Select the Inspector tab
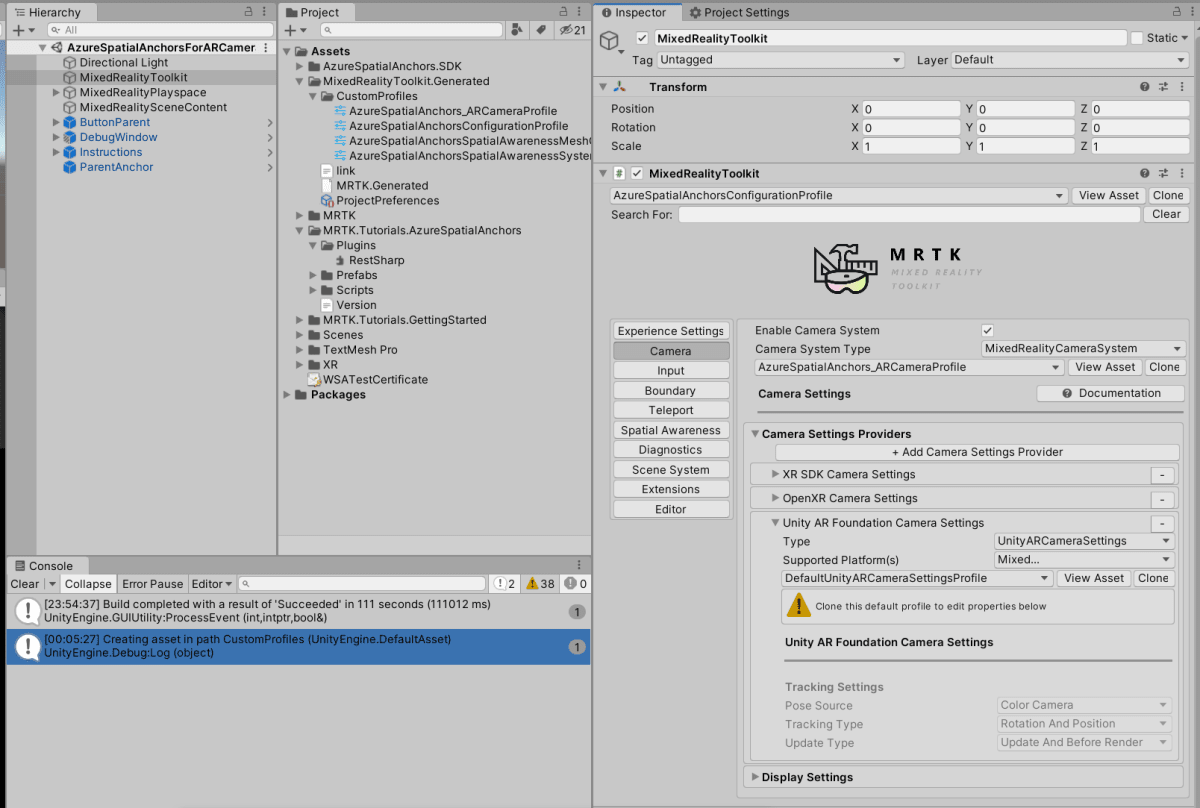Viewport: 1200px width, 808px height. click(x=640, y=13)
